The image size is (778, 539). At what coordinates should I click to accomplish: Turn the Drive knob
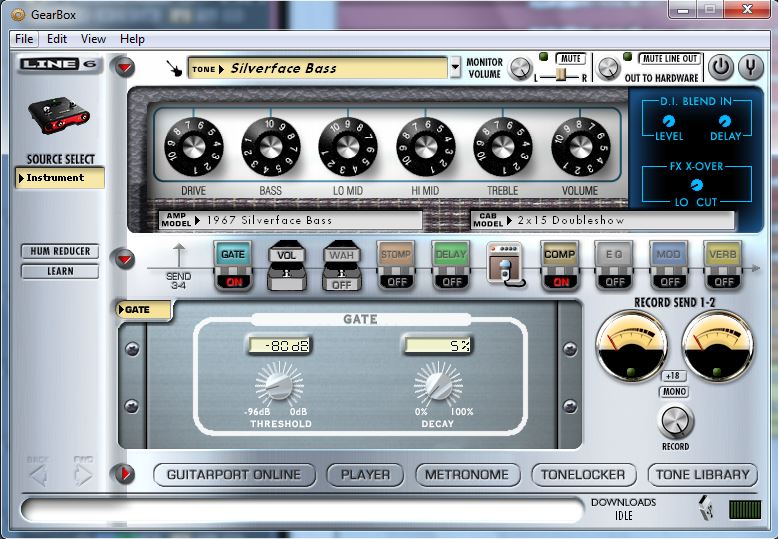[x=194, y=147]
